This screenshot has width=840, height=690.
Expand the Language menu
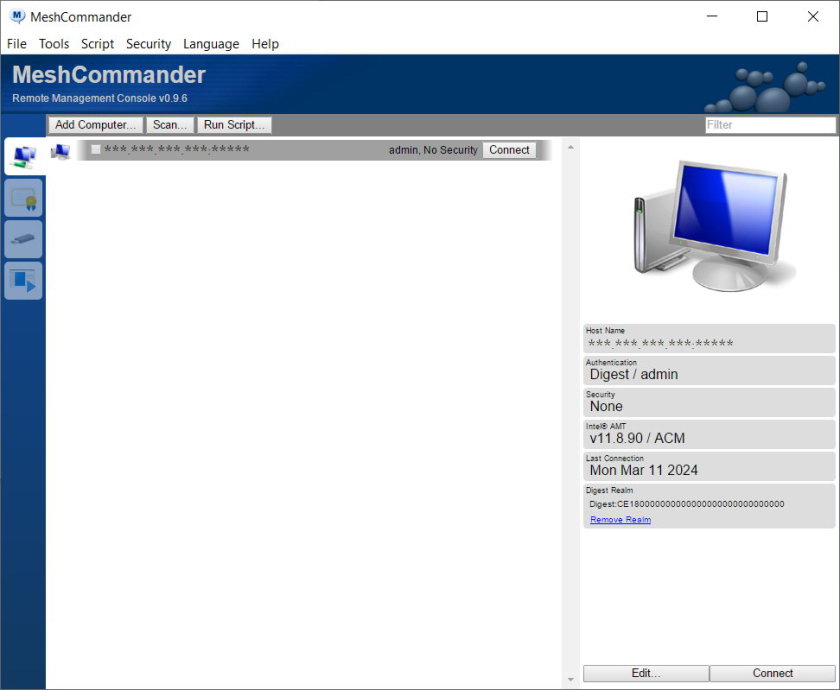pyautogui.click(x=211, y=44)
